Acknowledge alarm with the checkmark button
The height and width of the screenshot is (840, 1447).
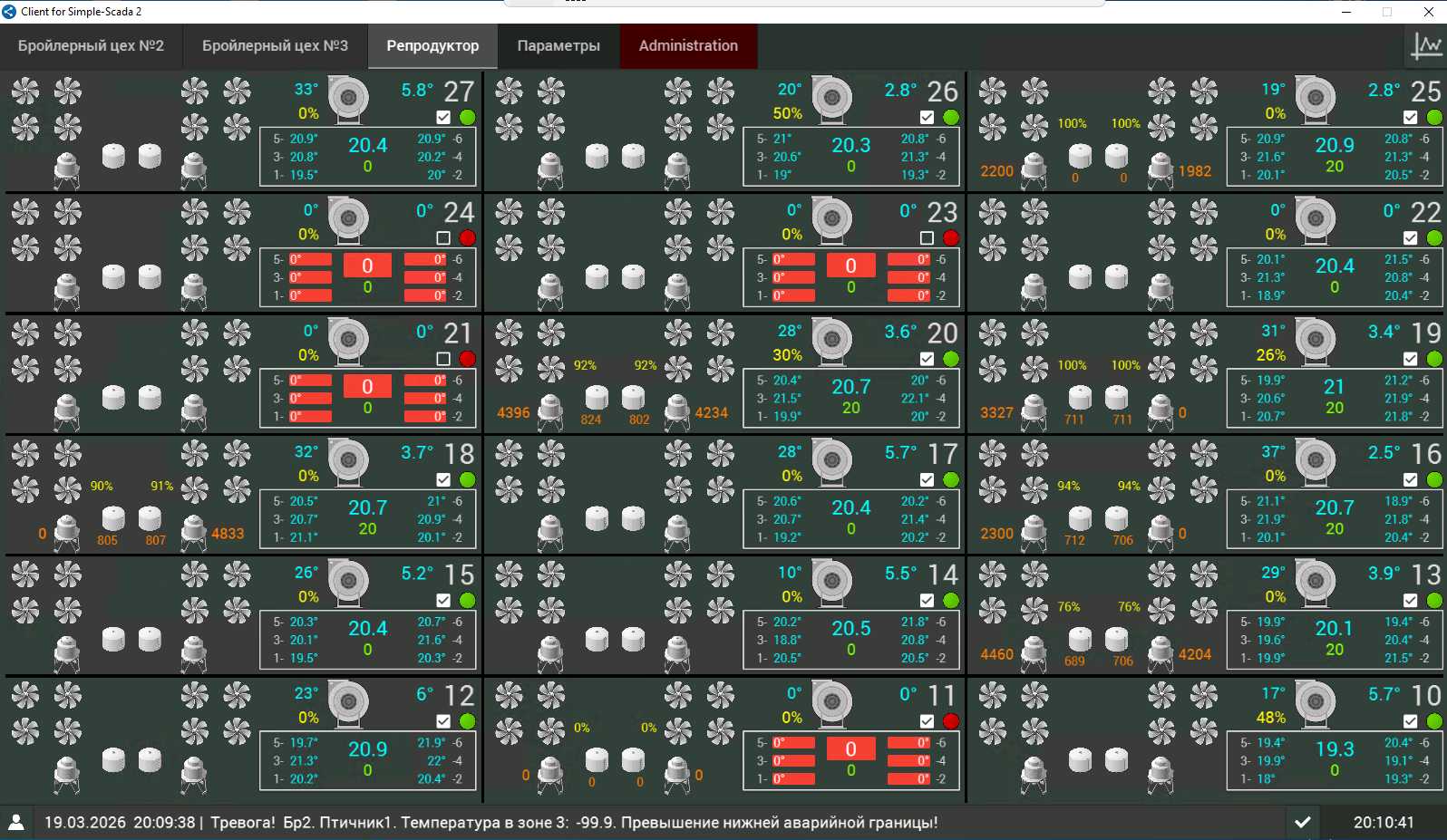1302,822
